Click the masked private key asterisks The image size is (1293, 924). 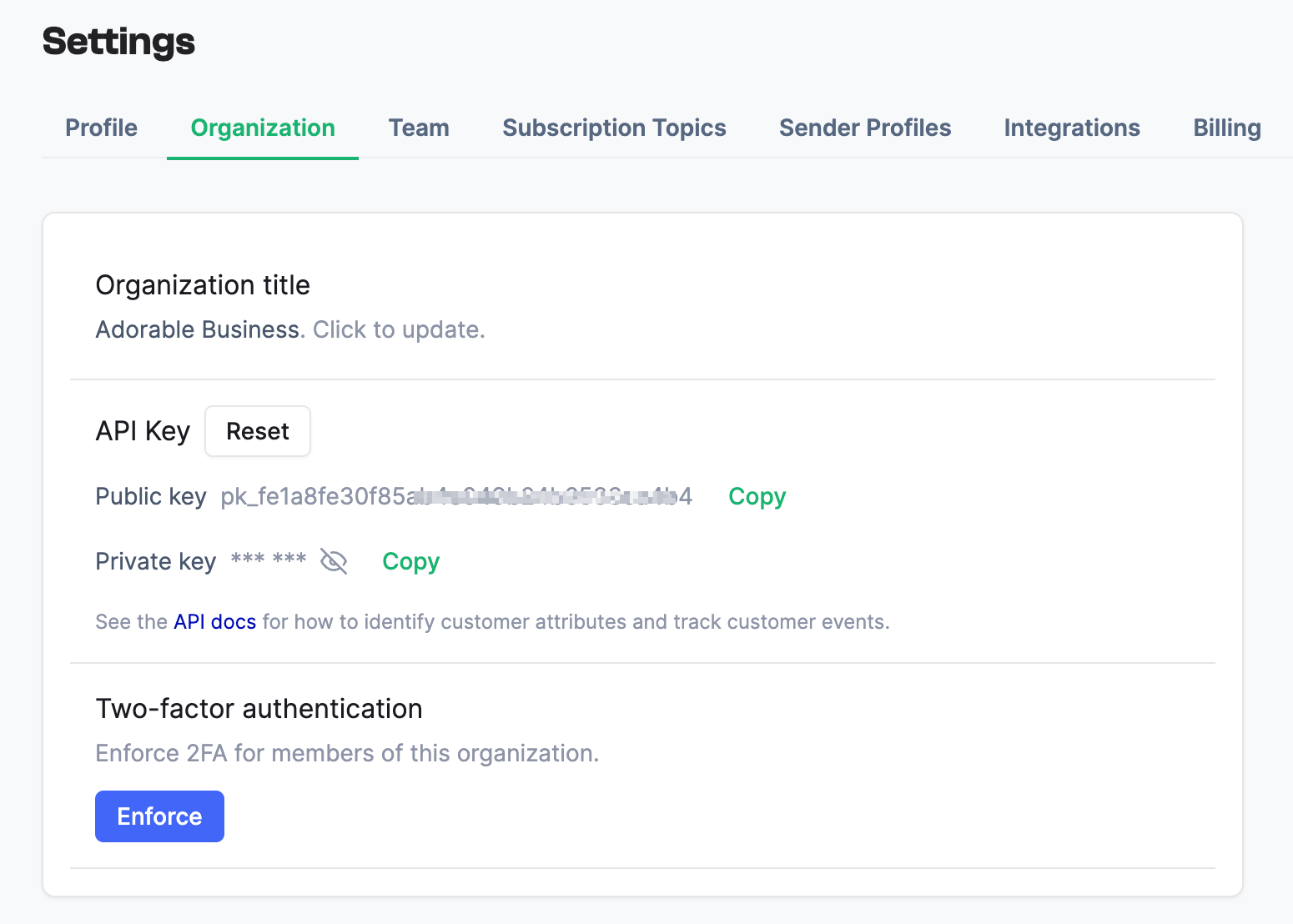point(268,560)
